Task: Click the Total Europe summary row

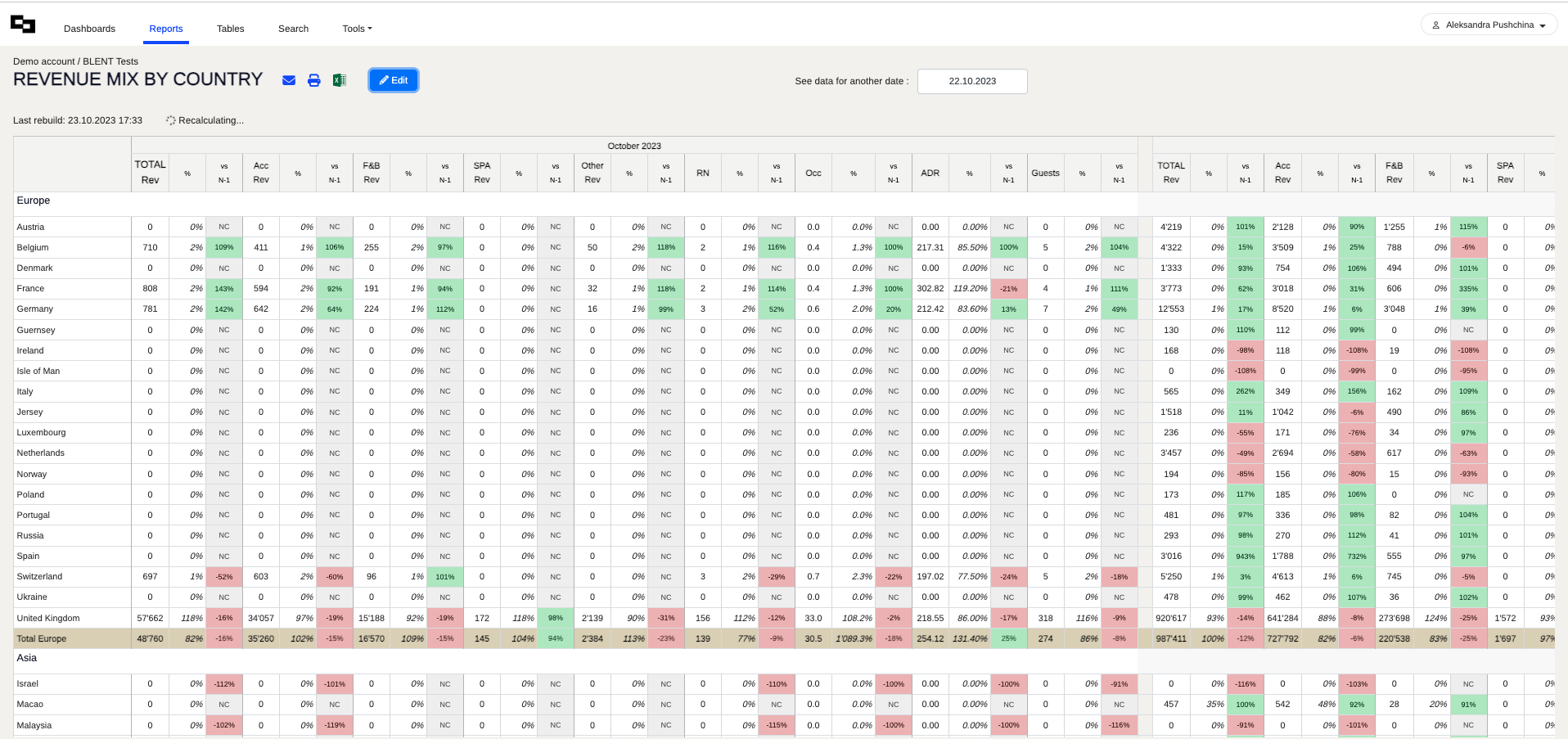Action: (x=42, y=638)
